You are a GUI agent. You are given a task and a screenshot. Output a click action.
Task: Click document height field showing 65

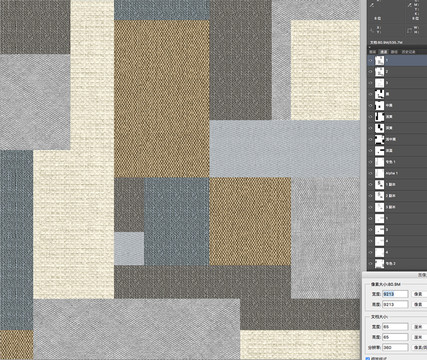point(395,337)
